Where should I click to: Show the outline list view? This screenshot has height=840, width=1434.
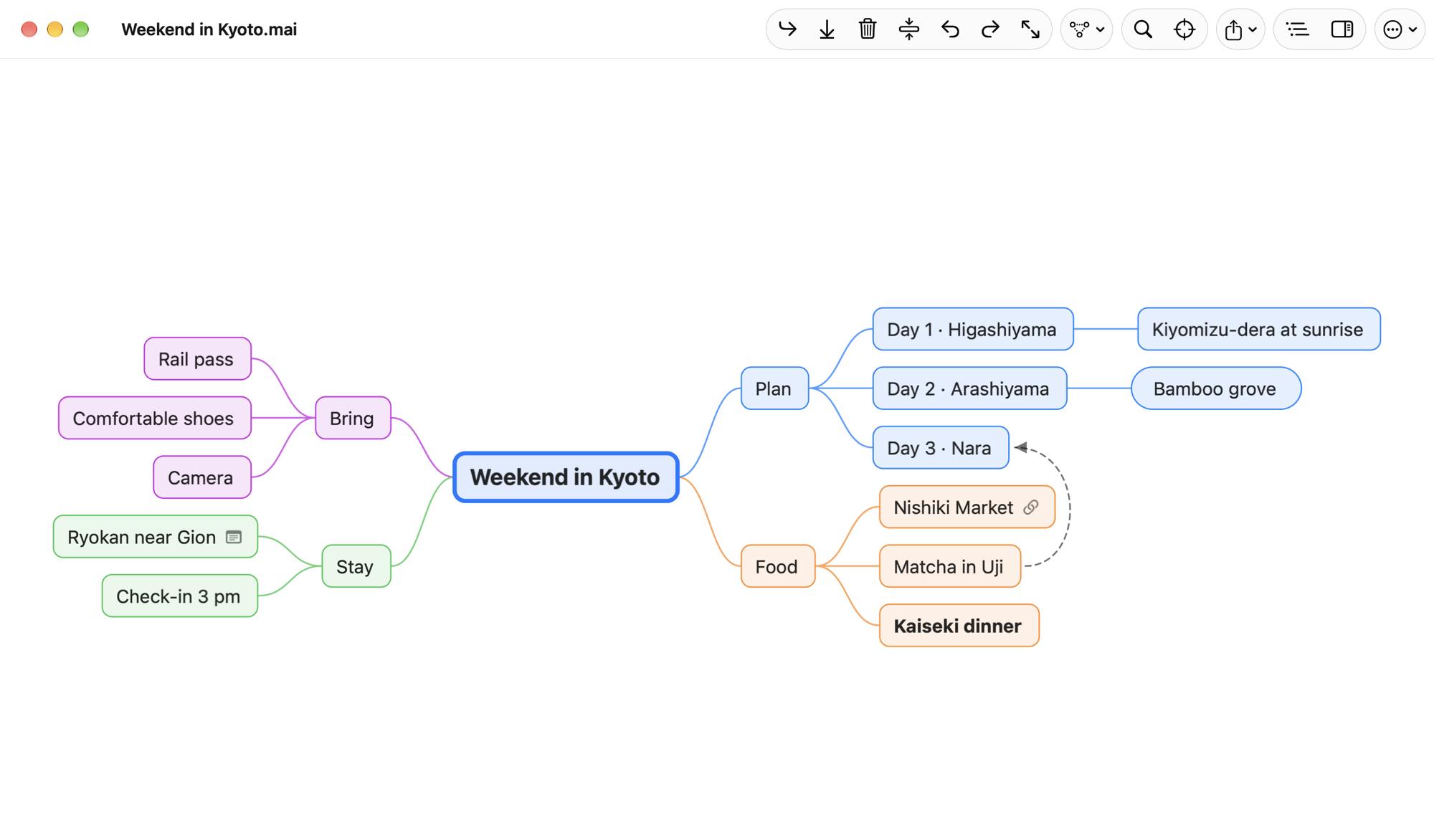(x=1298, y=29)
